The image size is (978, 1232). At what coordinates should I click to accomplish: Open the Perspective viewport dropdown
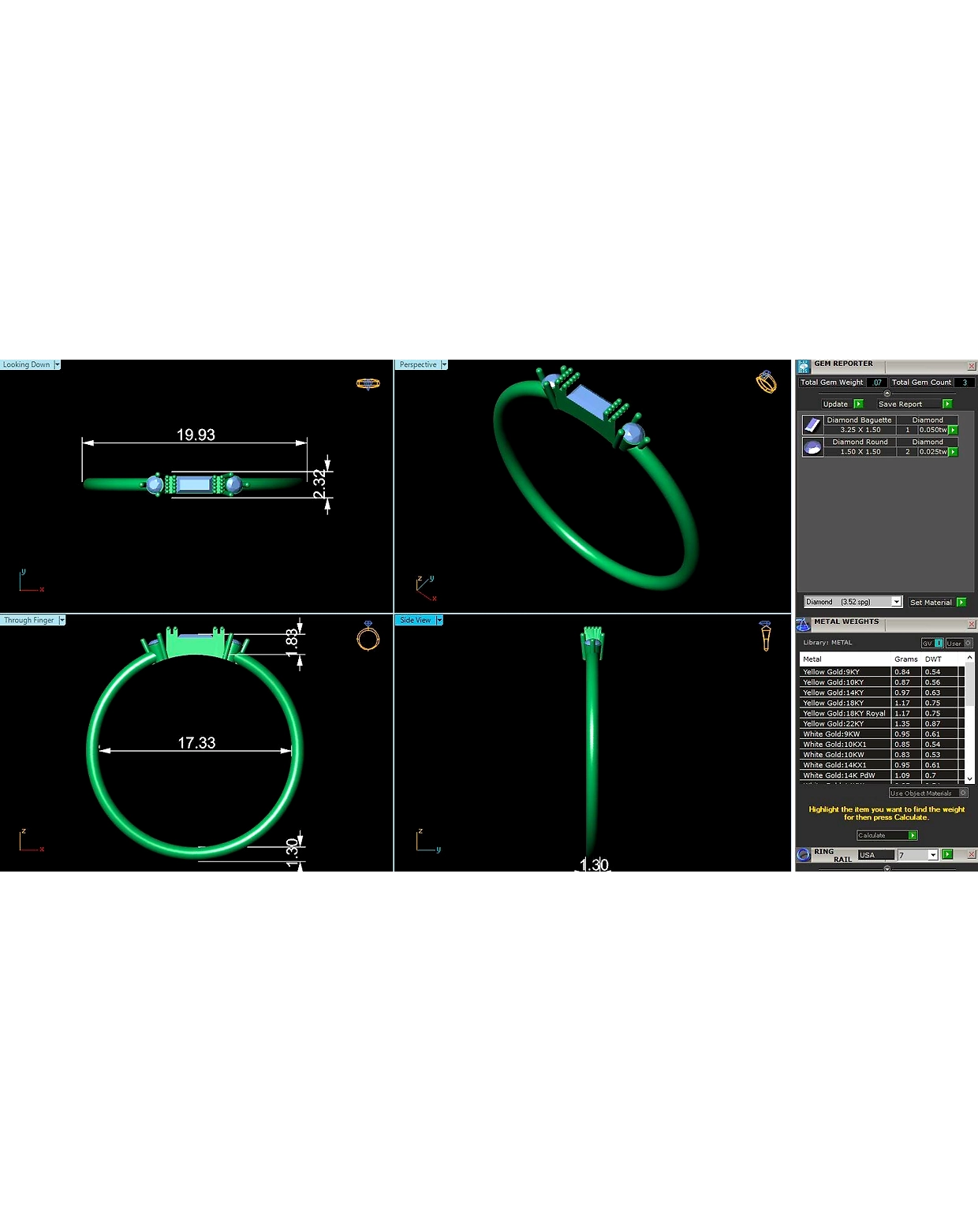click(x=444, y=364)
